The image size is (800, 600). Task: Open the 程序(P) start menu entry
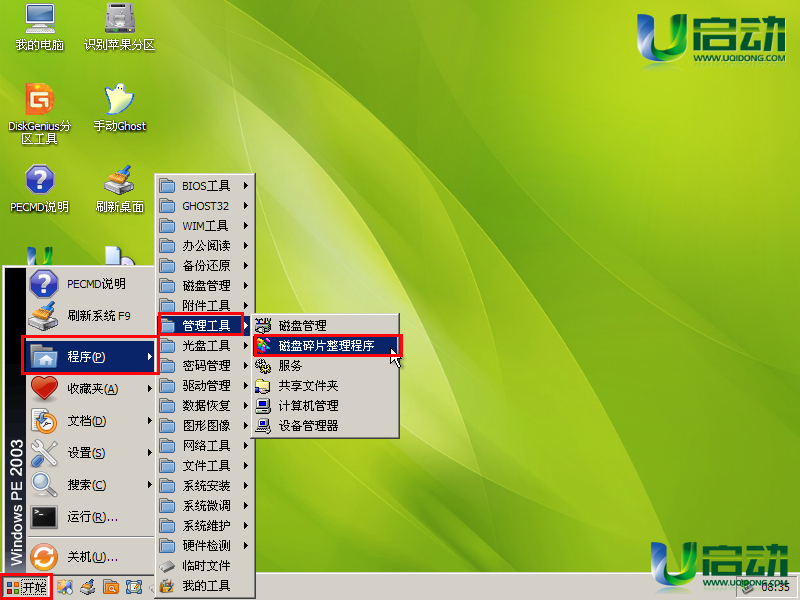pos(90,357)
